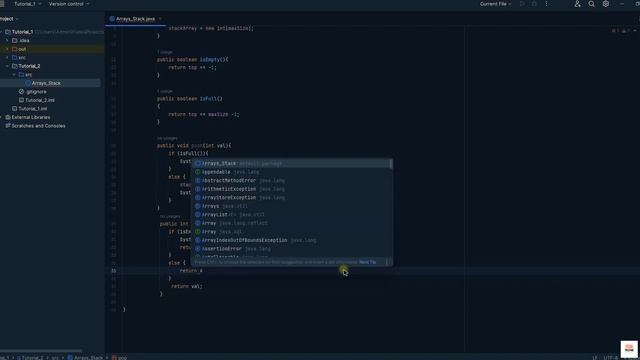The image size is (640, 360).
Task: Select the Tutorial_2 folder row
Action: pyautogui.click(x=51, y=66)
